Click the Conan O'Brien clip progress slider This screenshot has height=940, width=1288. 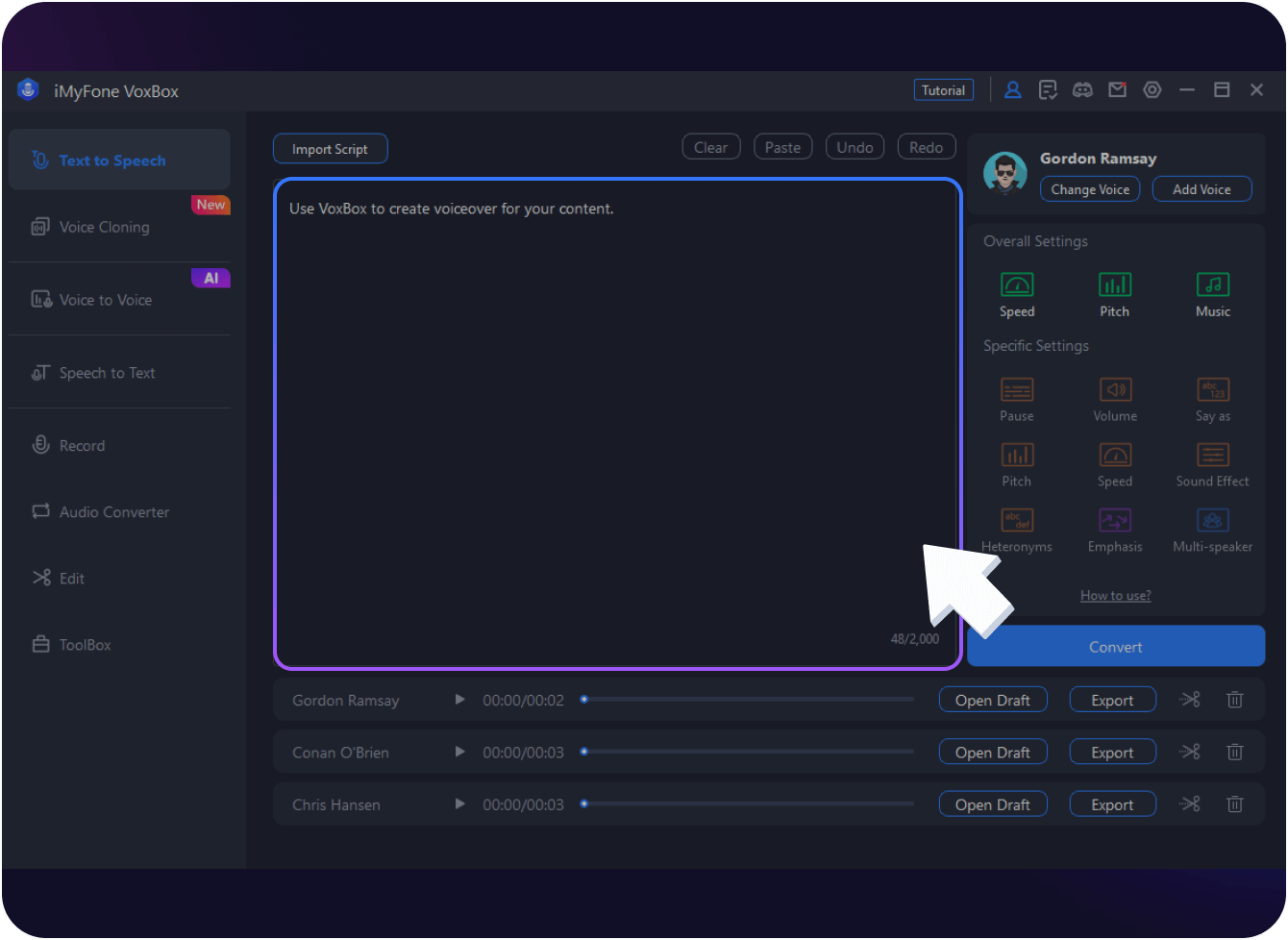(747, 752)
